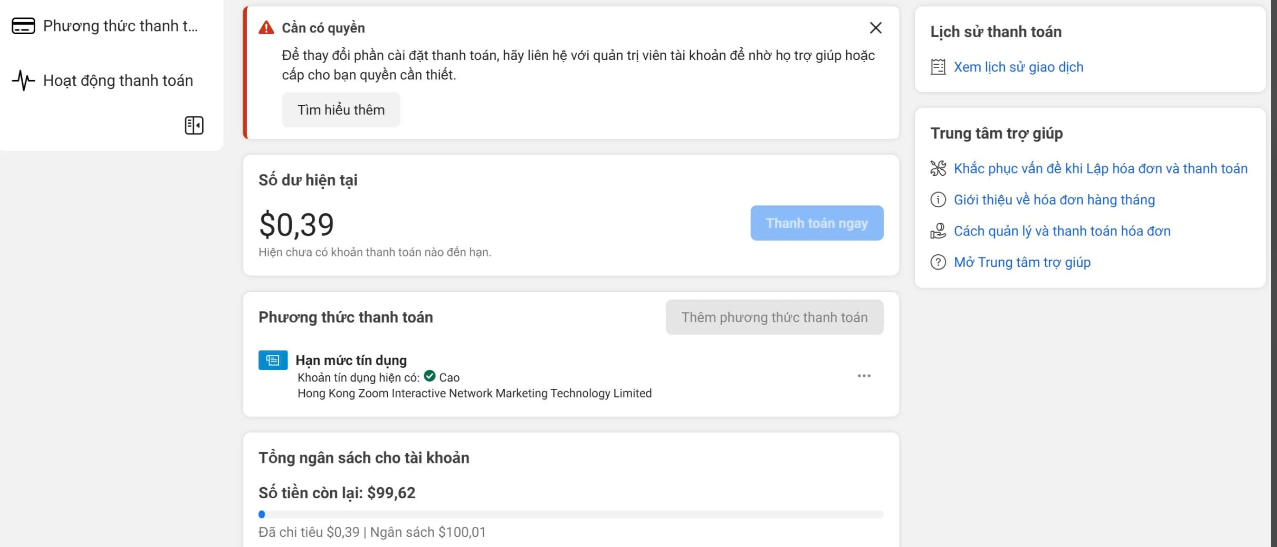Click the blue credit line card icon
This screenshot has height=547, width=1277.
tap(273, 360)
